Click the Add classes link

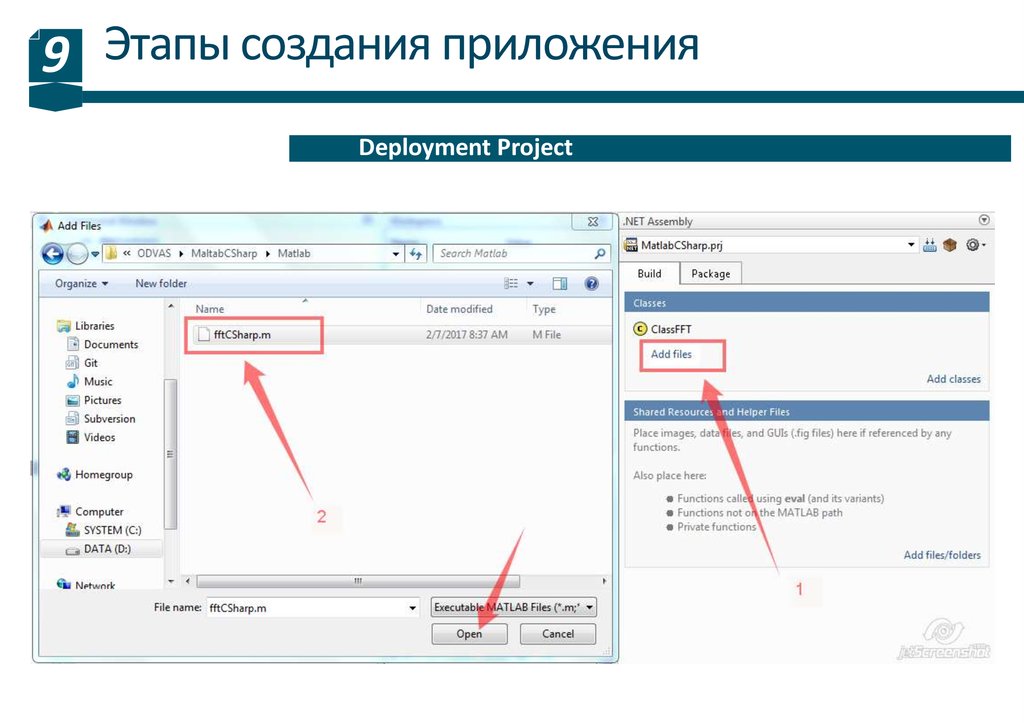953,379
